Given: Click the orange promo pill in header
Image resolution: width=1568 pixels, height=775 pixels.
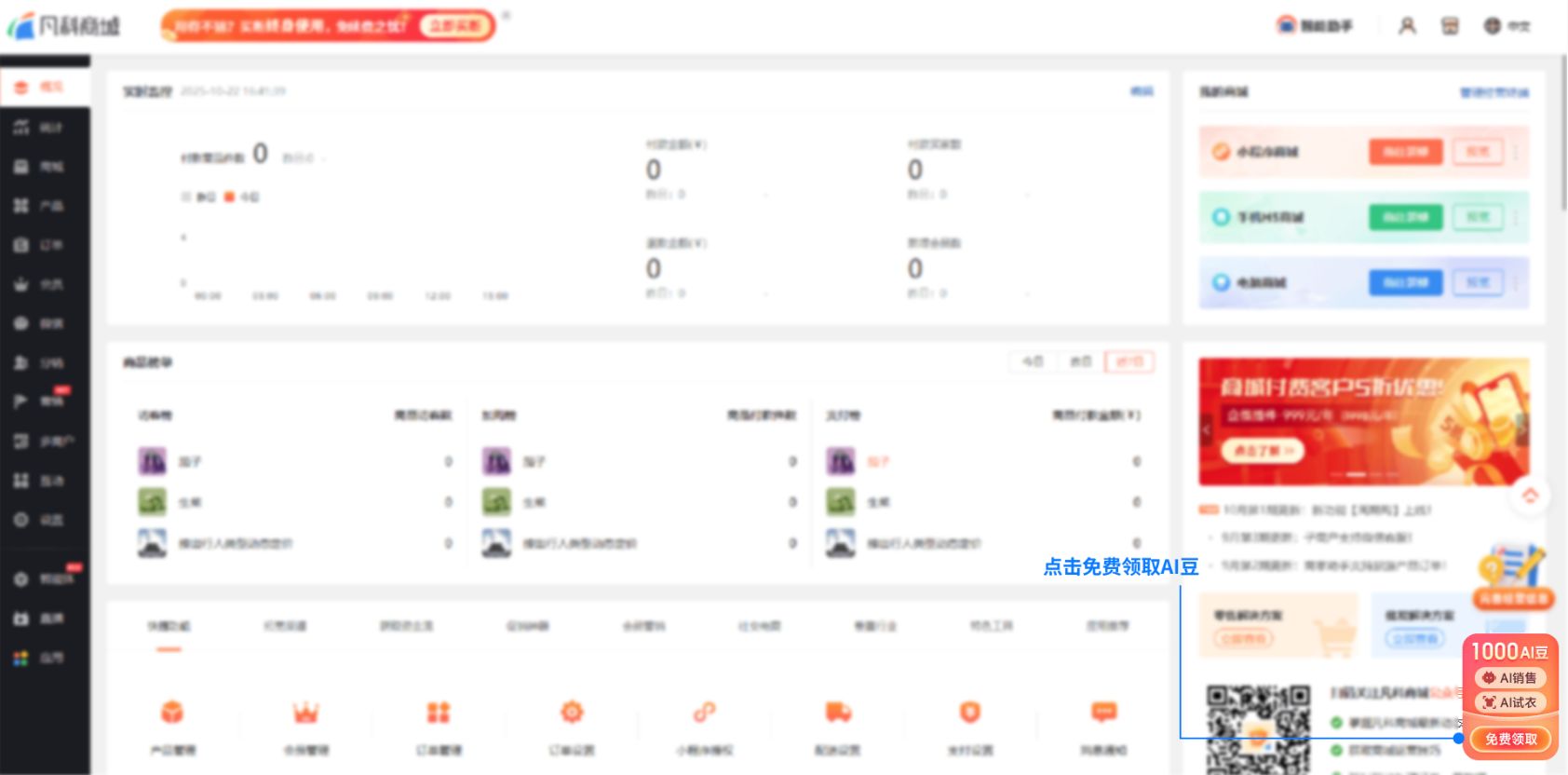Looking at the screenshot, I should click(328, 25).
